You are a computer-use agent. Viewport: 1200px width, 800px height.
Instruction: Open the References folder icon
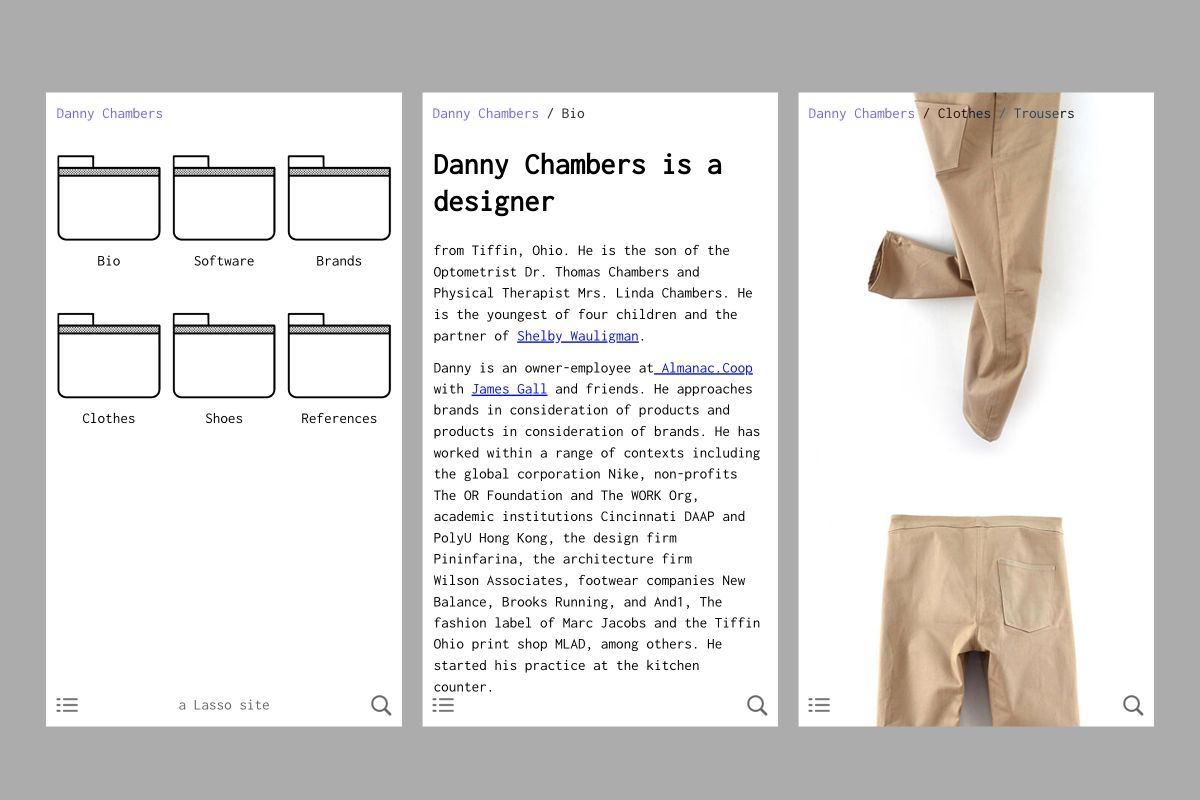pyautogui.click(x=339, y=356)
